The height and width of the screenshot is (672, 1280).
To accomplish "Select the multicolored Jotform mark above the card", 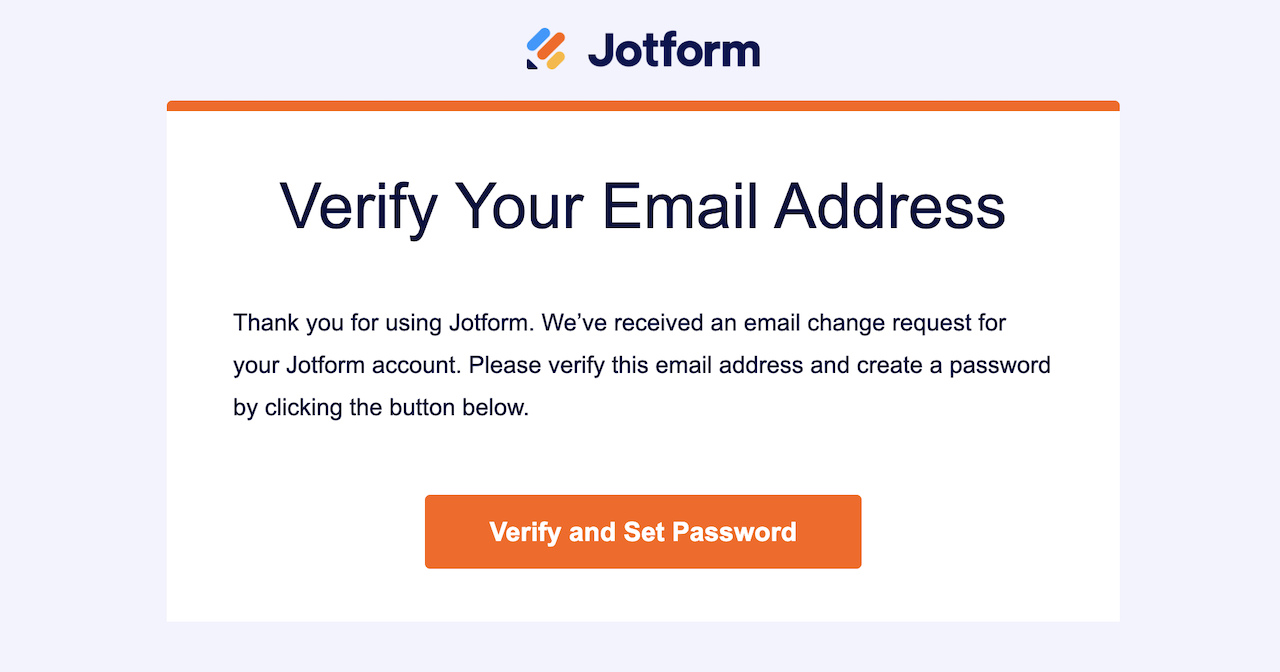I will click(545, 47).
